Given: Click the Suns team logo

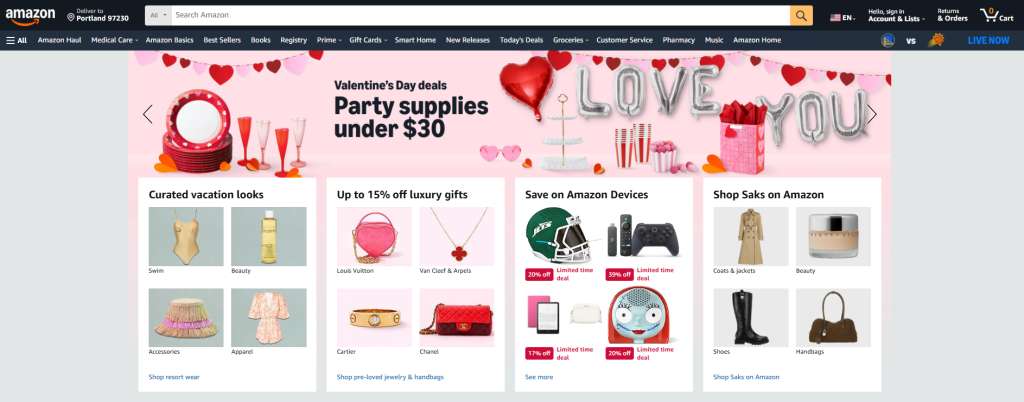Looking at the screenshot, I should click(936, 40).
